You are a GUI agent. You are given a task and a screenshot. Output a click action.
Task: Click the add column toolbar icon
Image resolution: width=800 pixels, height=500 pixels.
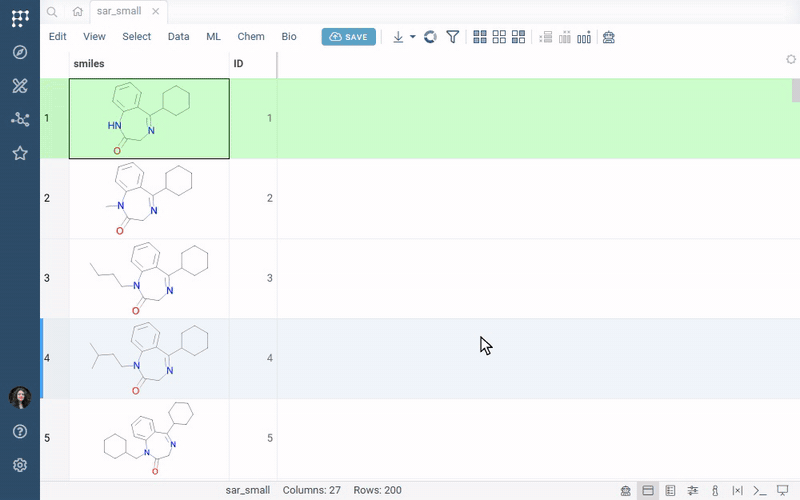(x=584, y=37)
